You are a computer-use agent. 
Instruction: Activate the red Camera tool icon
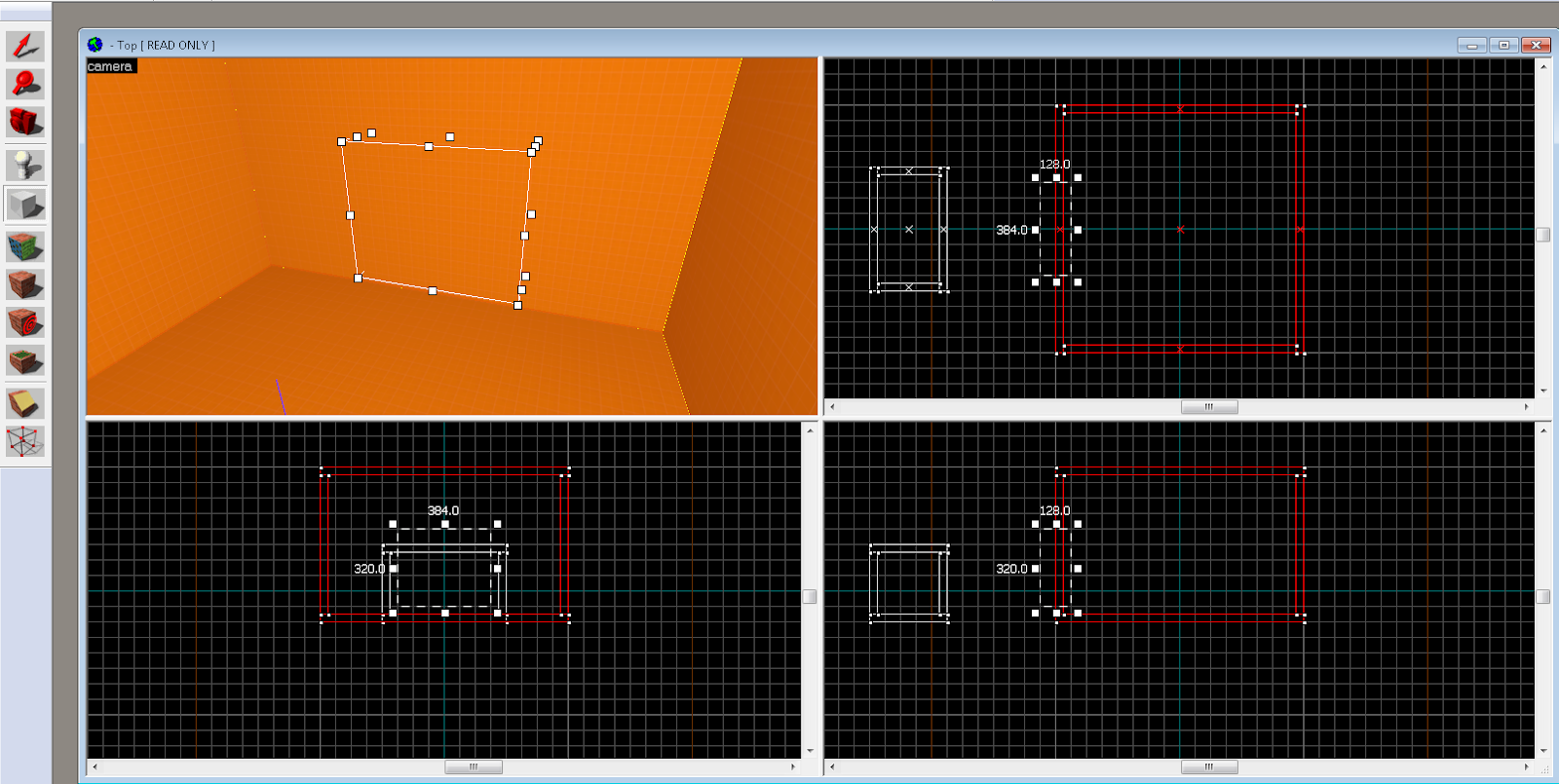[25, 122]
